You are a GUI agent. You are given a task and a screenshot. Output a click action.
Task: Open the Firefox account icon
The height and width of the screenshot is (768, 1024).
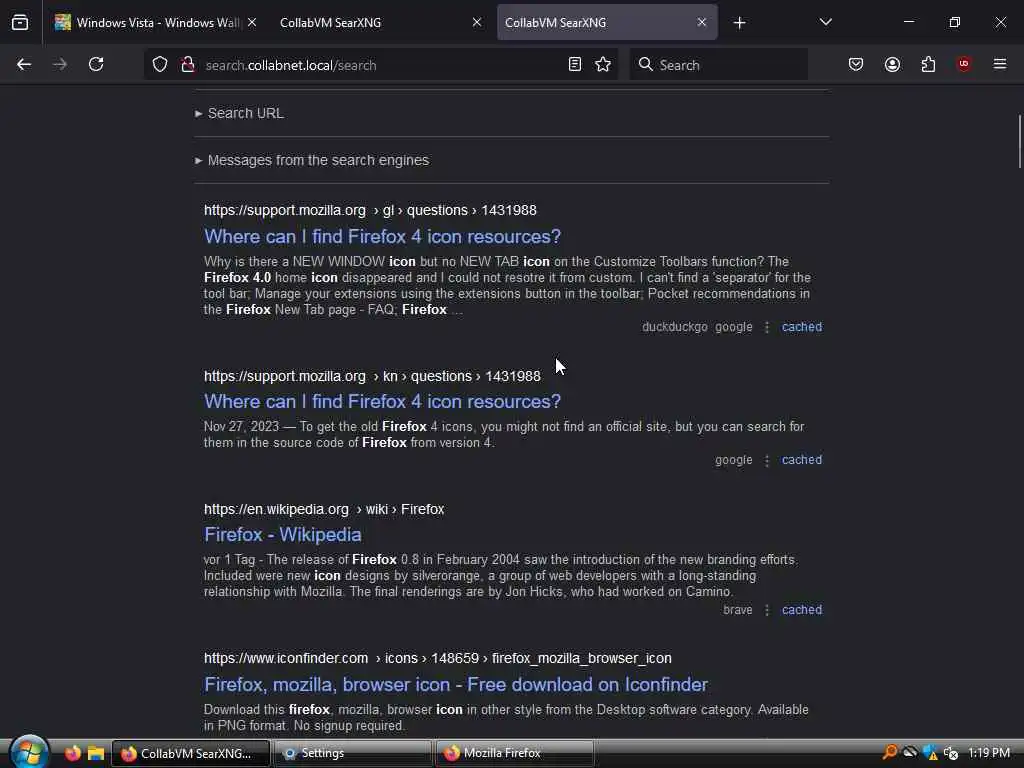[893, 65]
